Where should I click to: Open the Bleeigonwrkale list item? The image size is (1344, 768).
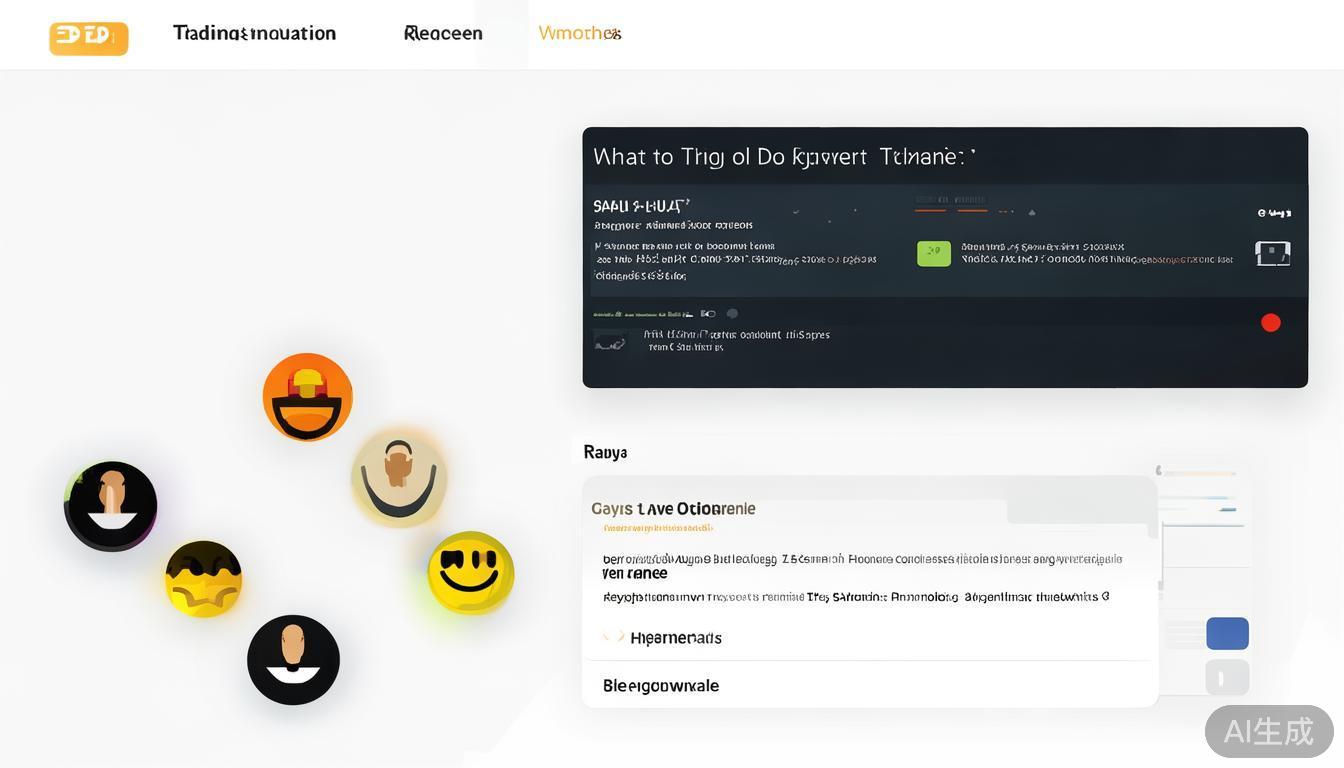tap(660, 686)
